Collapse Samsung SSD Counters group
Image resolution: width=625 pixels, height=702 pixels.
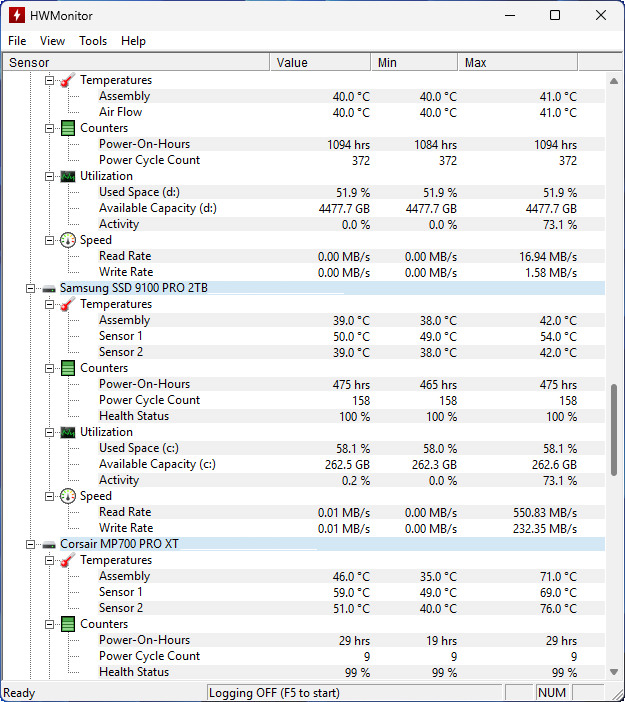49,368
